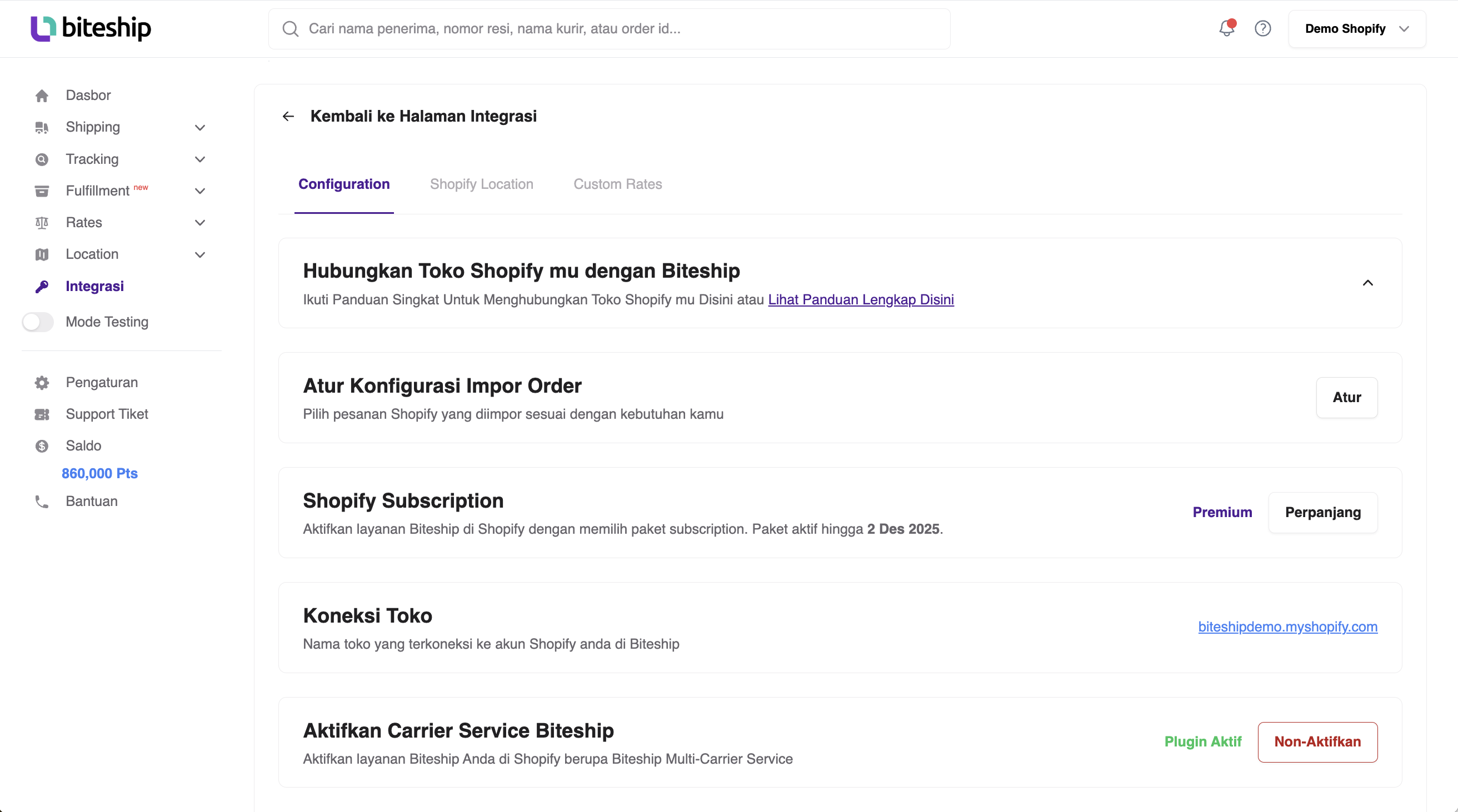Image resolution: width=1458 pixels, height=812 pixels.
Task: Click the Integrasi key icon
Action: pyautogui.click(x=41, y=287)
